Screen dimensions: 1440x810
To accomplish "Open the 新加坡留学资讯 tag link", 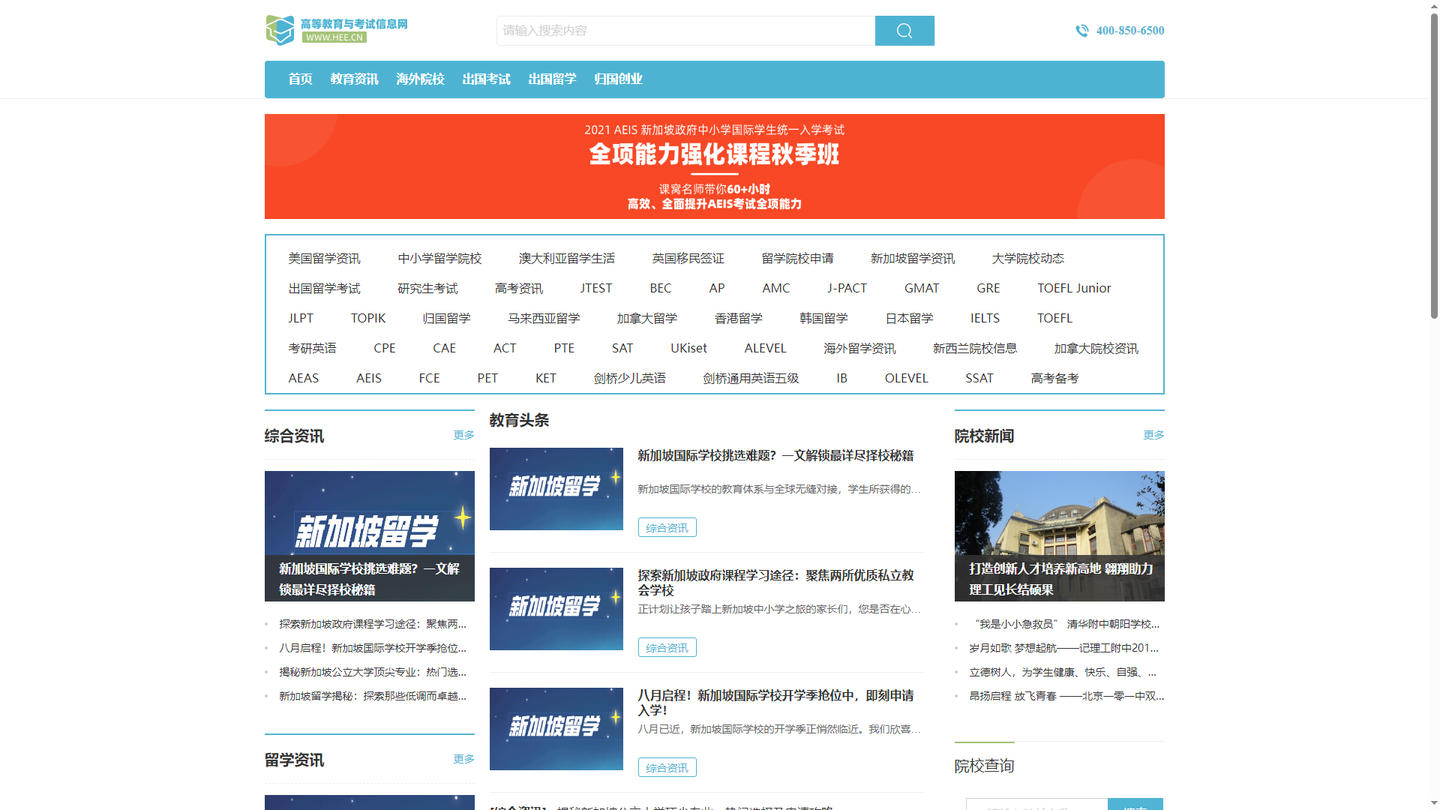I will 912,258.
